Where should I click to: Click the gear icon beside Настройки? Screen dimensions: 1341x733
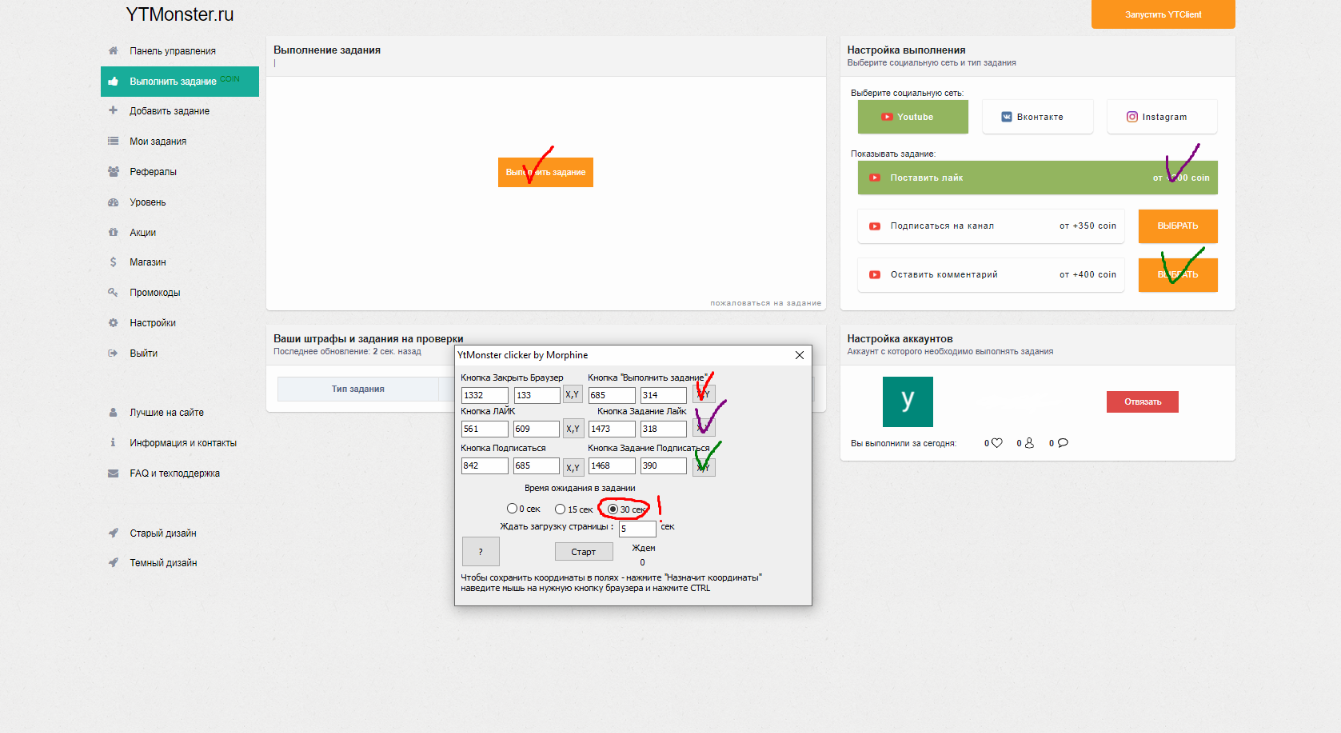(113, 323)
